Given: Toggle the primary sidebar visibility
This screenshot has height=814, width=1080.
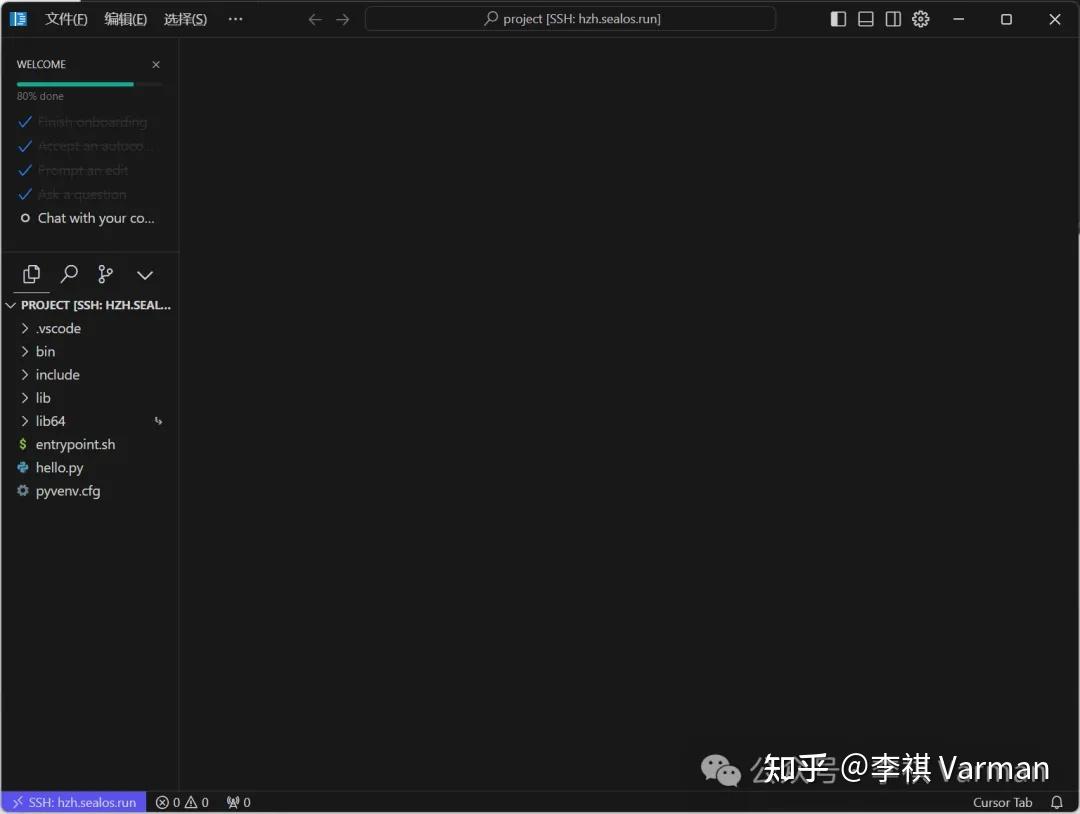Looking at the screenshot, I should coord(838,18).
